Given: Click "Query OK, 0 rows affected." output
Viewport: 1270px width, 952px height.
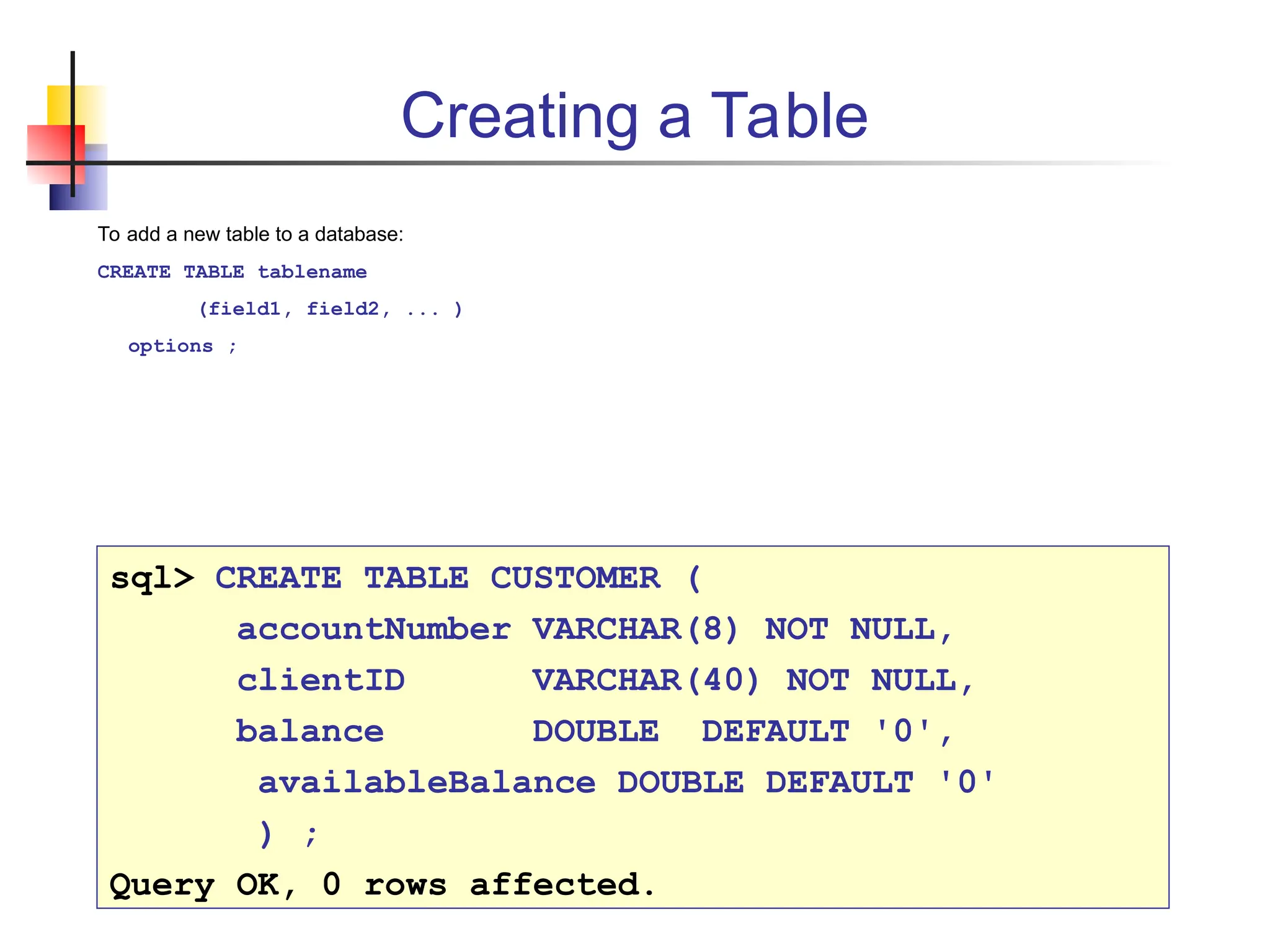Looking at the screenshot, I should (381, 884).
